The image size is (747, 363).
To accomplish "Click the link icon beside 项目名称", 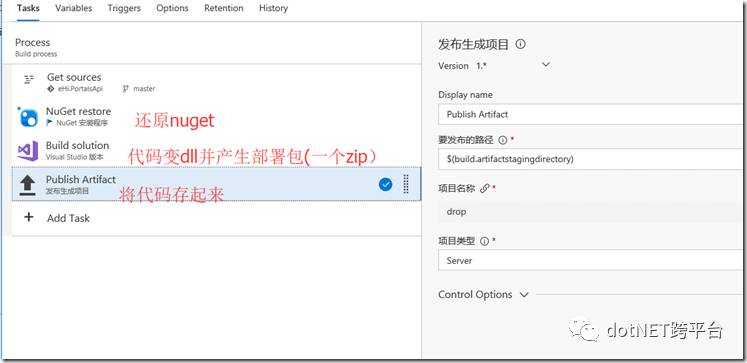I will pos(485,188).
